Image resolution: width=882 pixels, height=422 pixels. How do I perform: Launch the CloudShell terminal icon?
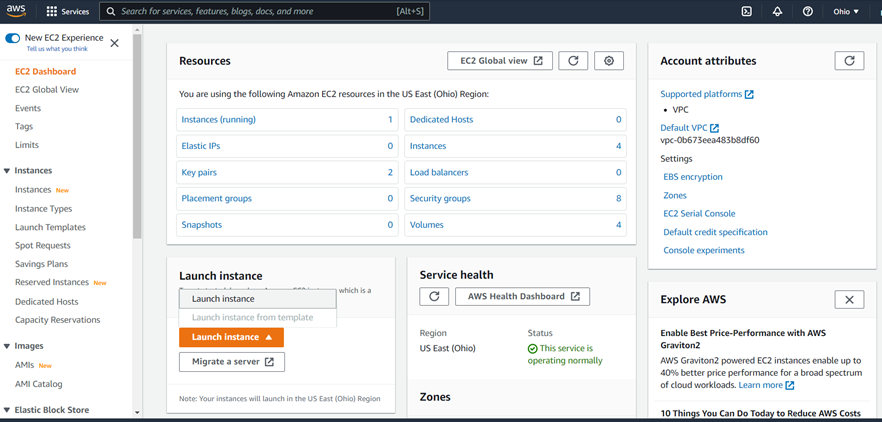tap(746, 11)
